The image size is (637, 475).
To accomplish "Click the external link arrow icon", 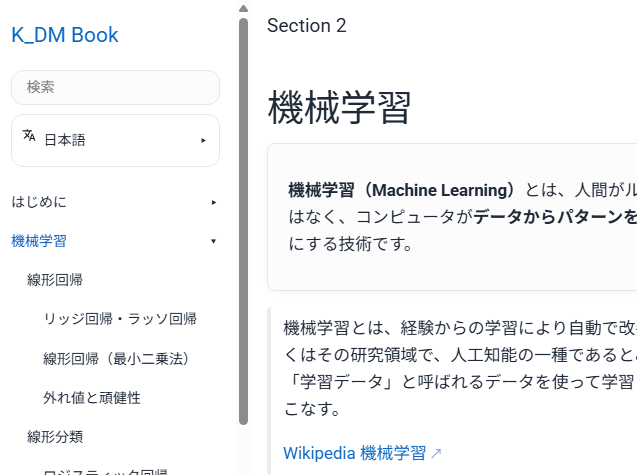I will (x=436, y=454).
